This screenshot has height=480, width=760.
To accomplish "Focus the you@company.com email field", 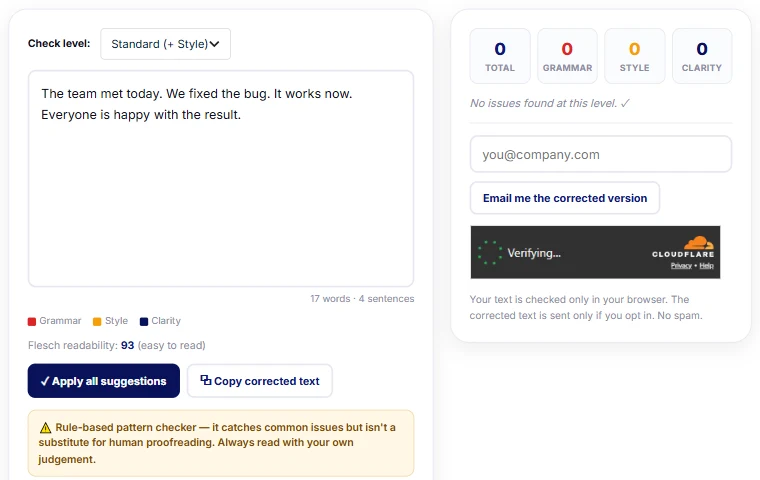I will (601, 154).
